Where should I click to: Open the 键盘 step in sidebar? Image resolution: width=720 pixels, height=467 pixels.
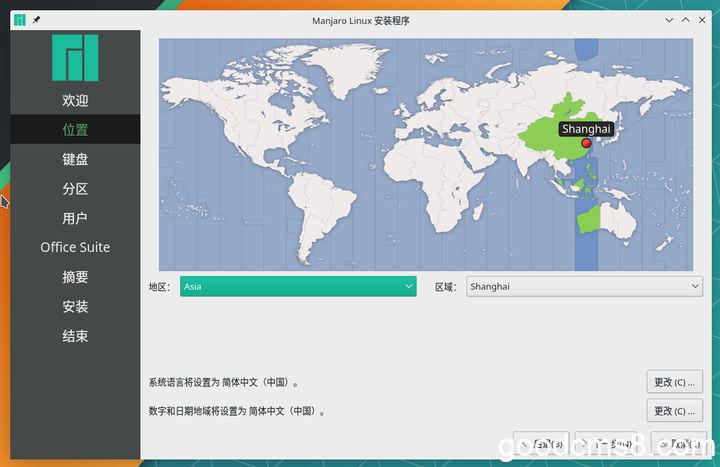click(75, 159)
